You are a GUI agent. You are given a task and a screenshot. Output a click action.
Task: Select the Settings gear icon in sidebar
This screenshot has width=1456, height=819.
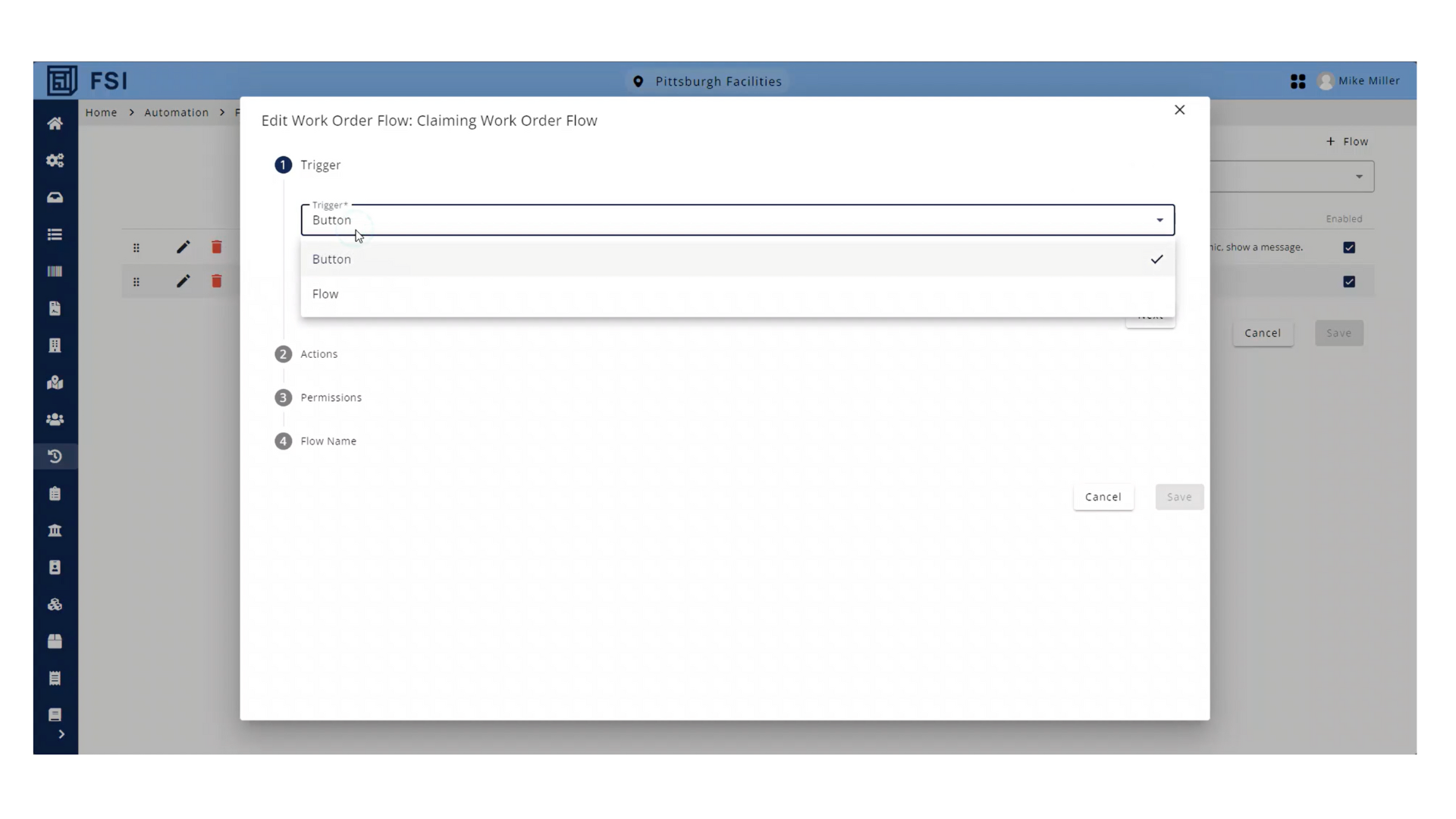point(55,160)
